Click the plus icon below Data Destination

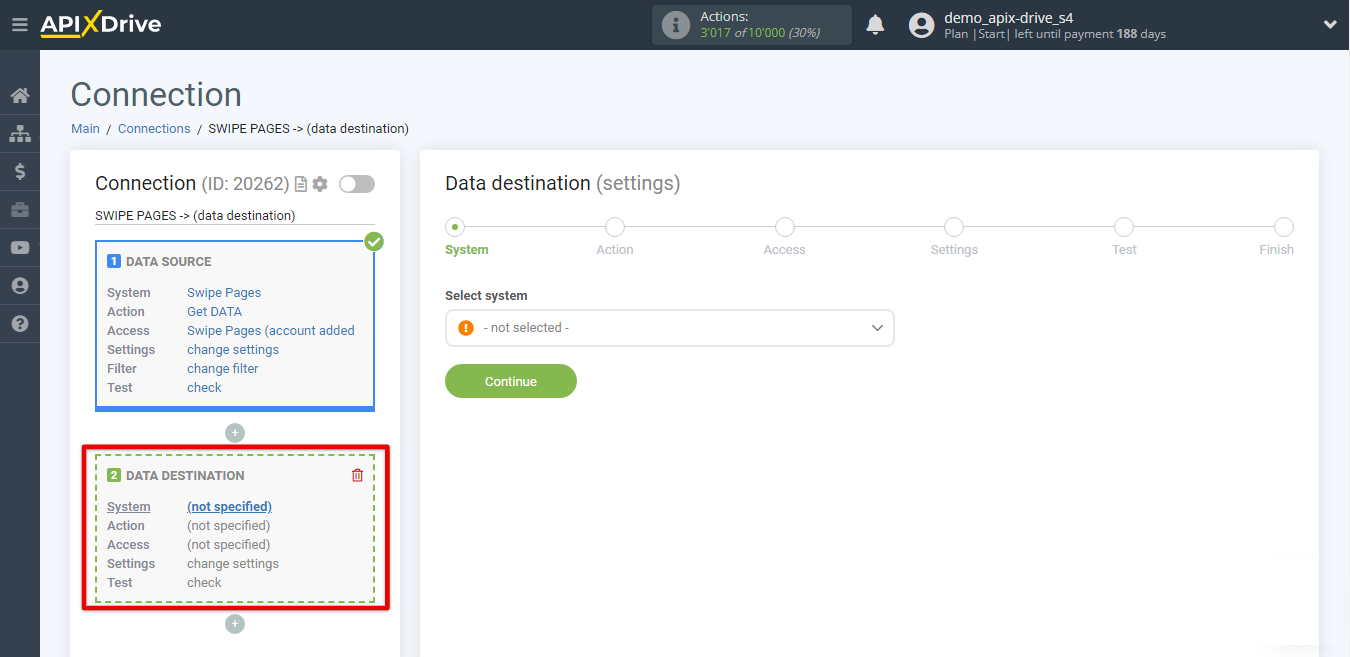click(235, 624)
